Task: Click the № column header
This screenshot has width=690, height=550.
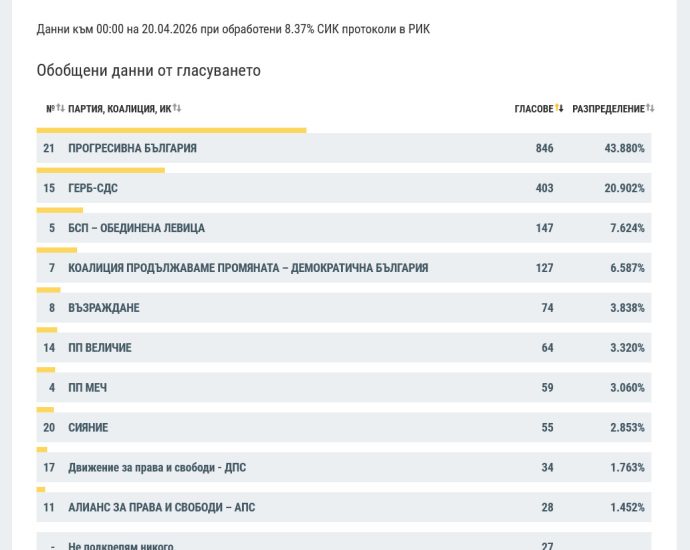Action: 51,109
